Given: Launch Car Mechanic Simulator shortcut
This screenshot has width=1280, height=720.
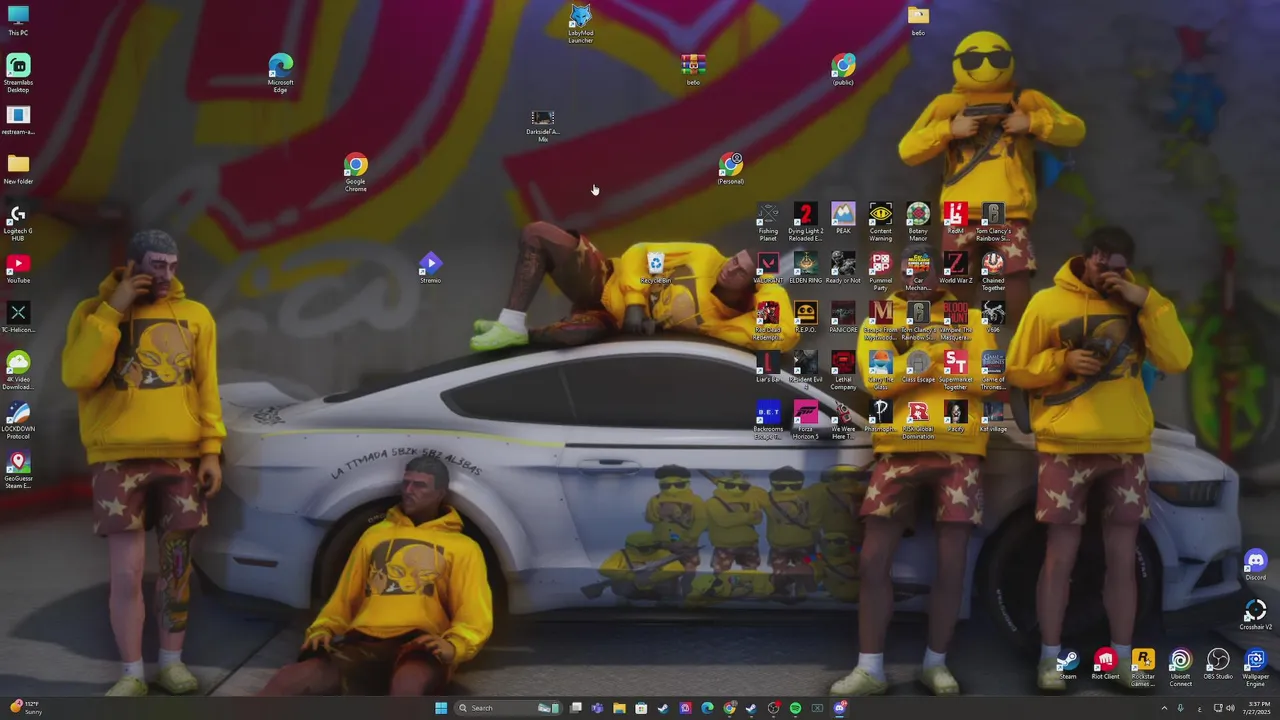Looking at the screenshot, I should (918, 271).
